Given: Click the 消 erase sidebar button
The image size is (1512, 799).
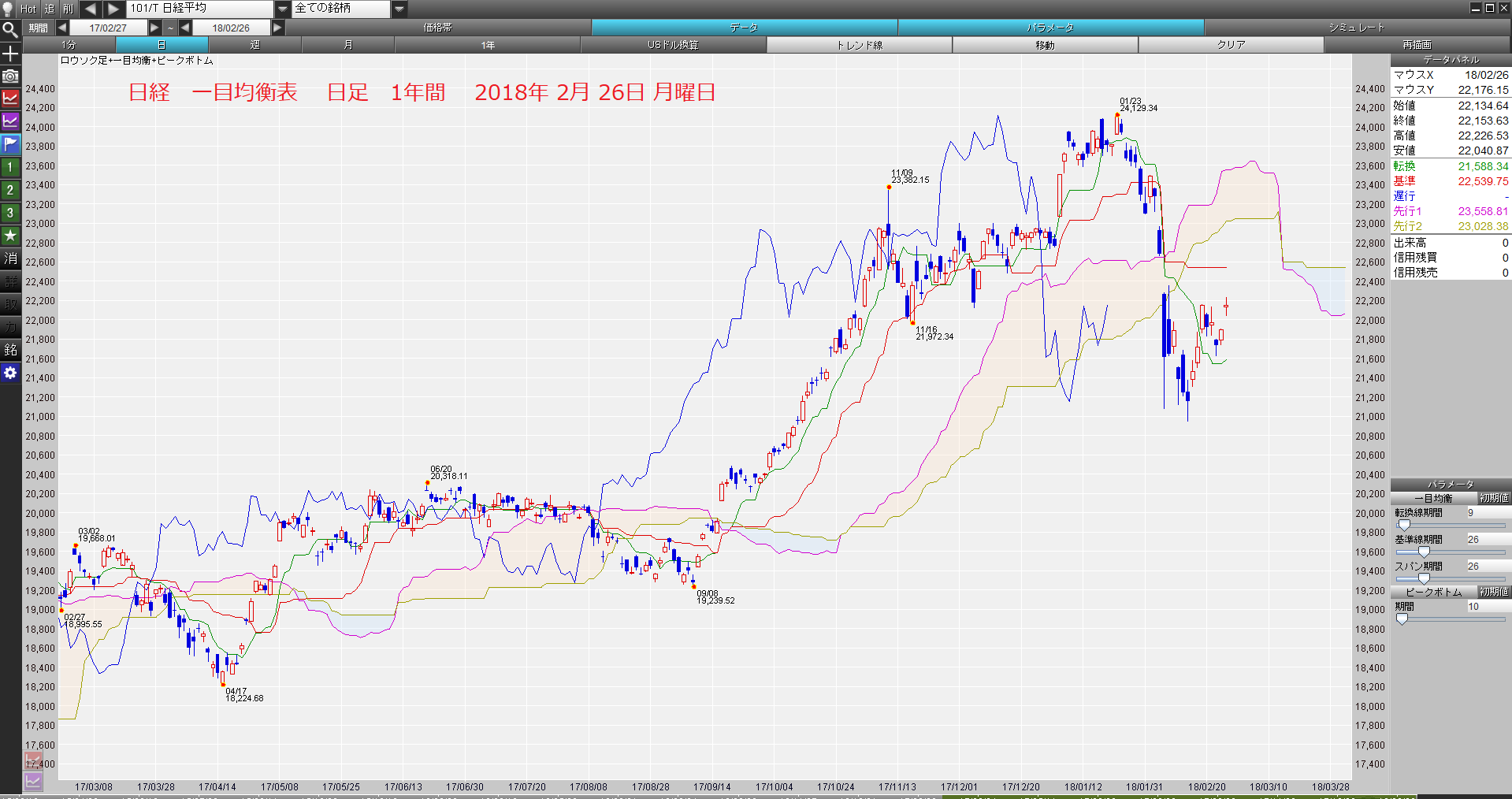Looking at the screenshot, I should coord(10,258).
